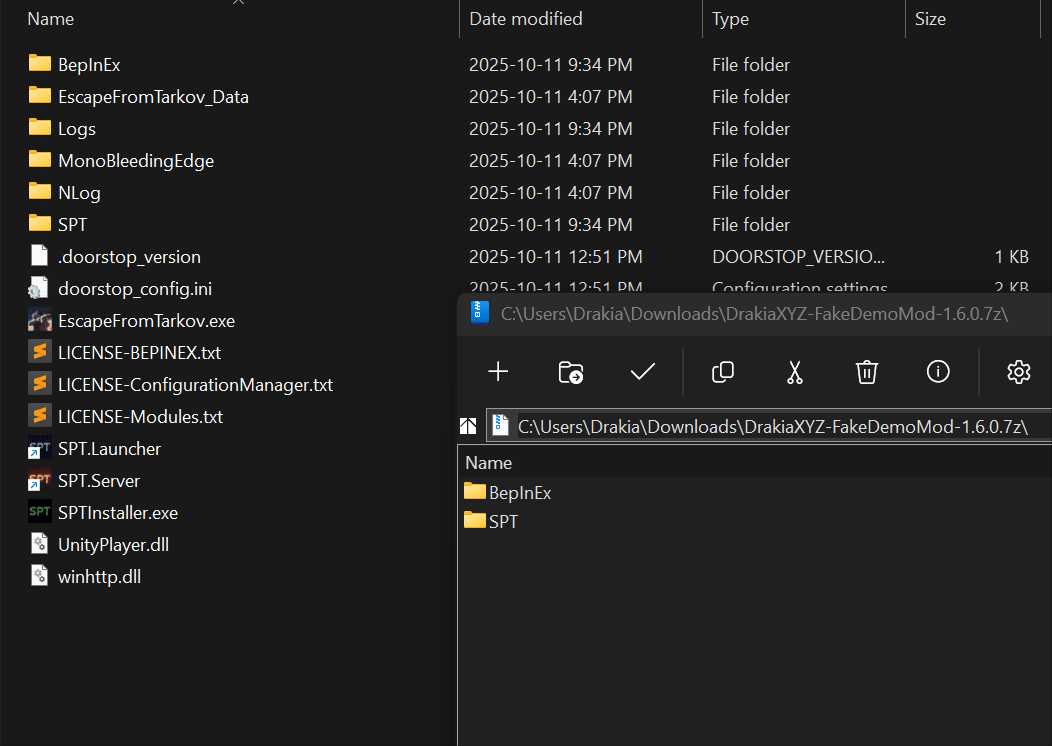Image resolution: width=1052 pixels, height=746 pixels.
Task: Click the archive path input field
Action: (769, 426)
